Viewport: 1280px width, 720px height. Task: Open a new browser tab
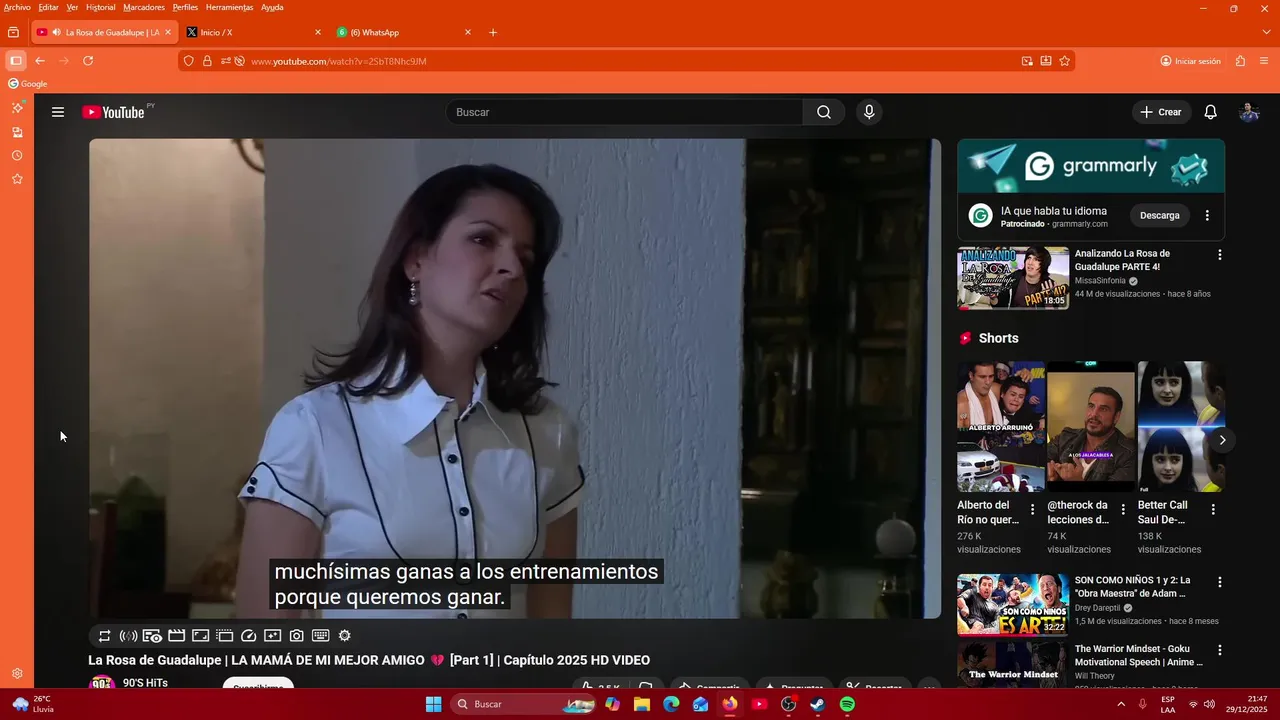(493, 33)
